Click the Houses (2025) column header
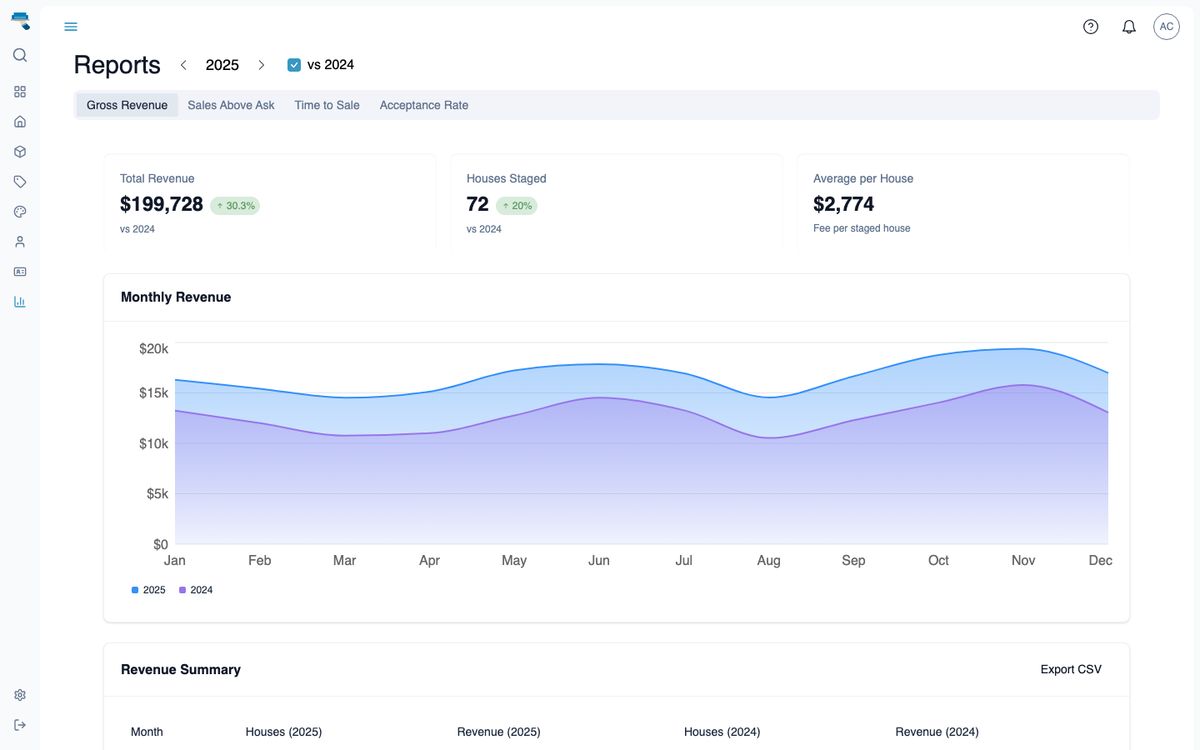This screenshot has height=750, width=1200. 284,732
